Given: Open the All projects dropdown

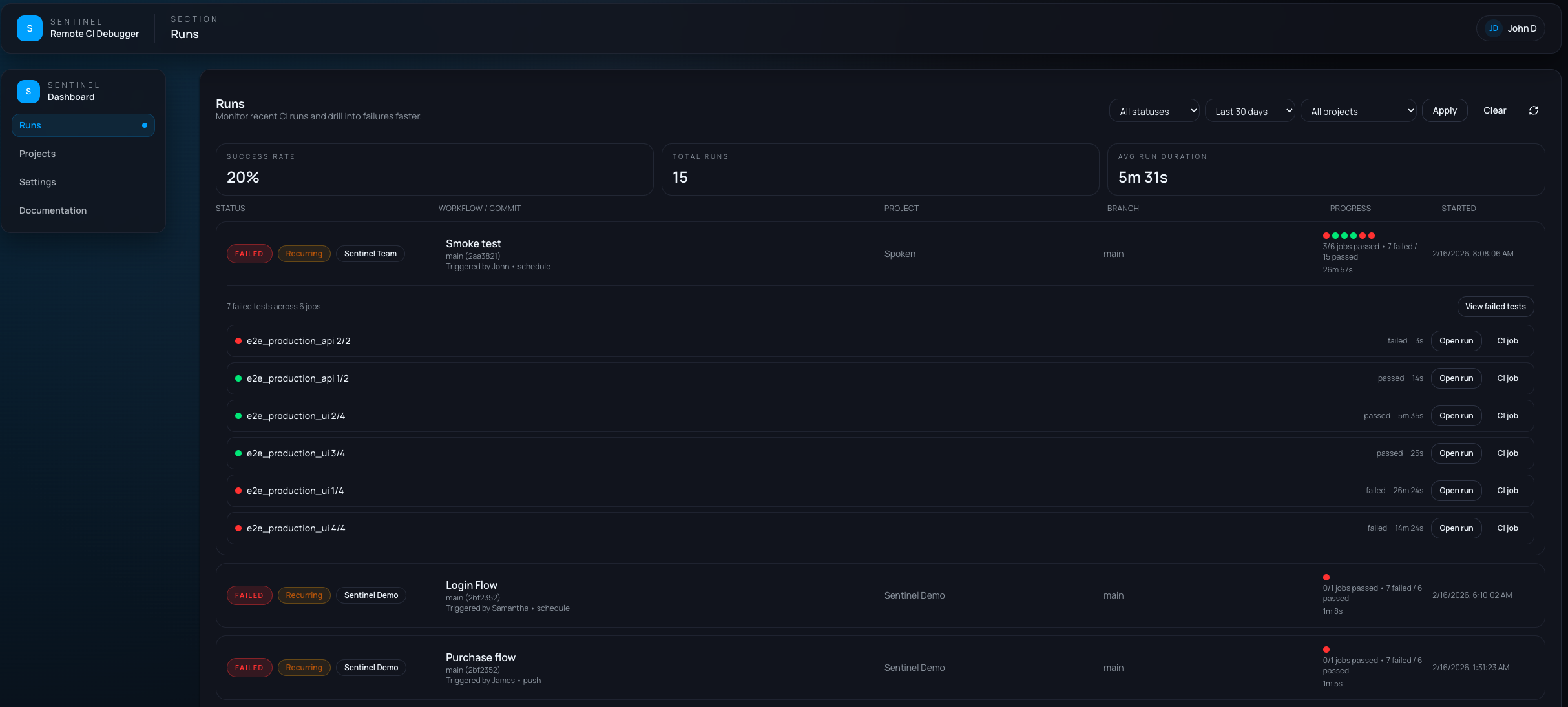Looking at the screenshot, I should click(x=1358, y=111).
